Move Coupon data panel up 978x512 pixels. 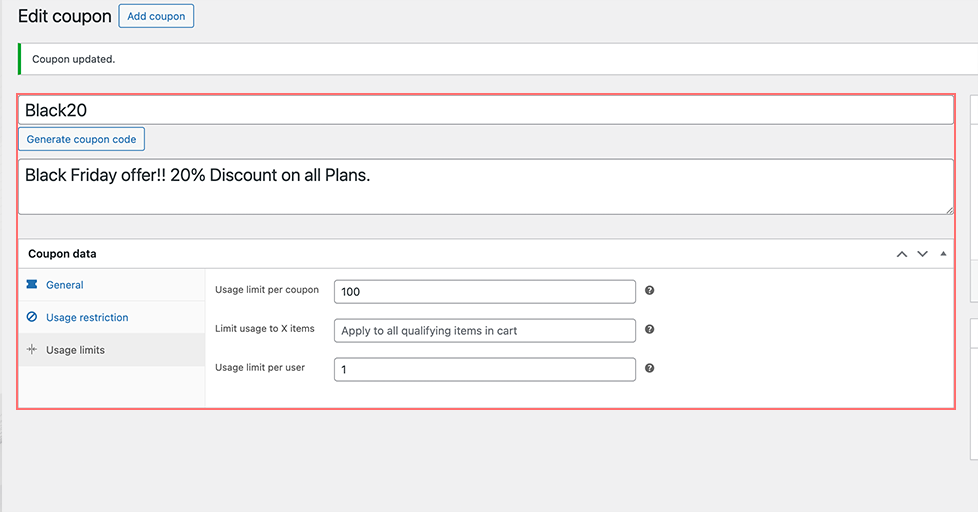coord(902,254)
